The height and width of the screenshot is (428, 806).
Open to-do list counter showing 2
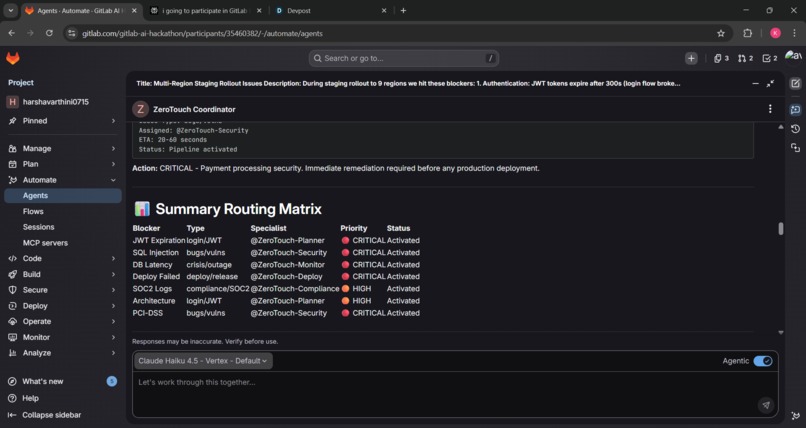point(770,59)
